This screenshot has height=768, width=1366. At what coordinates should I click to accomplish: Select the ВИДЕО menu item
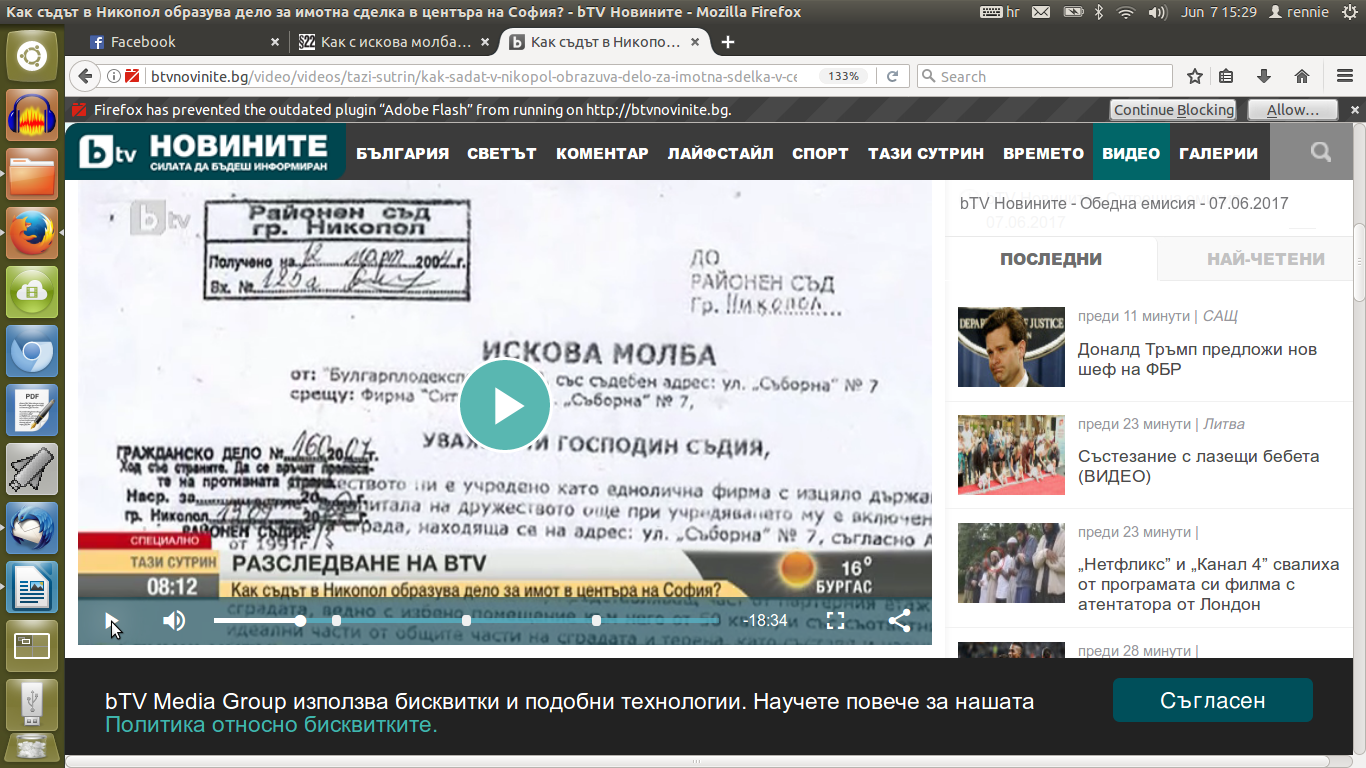click(1131, 153)
